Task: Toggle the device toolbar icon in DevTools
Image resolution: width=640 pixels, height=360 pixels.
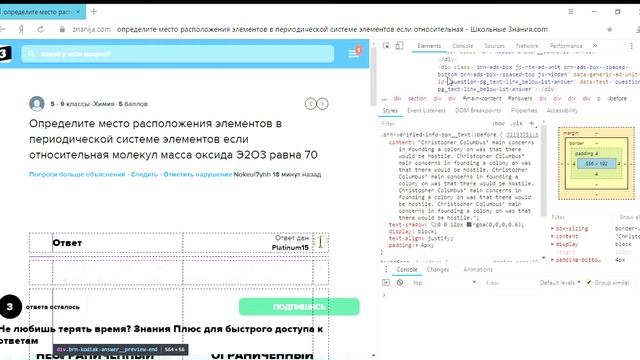Action: click(399, 46)
